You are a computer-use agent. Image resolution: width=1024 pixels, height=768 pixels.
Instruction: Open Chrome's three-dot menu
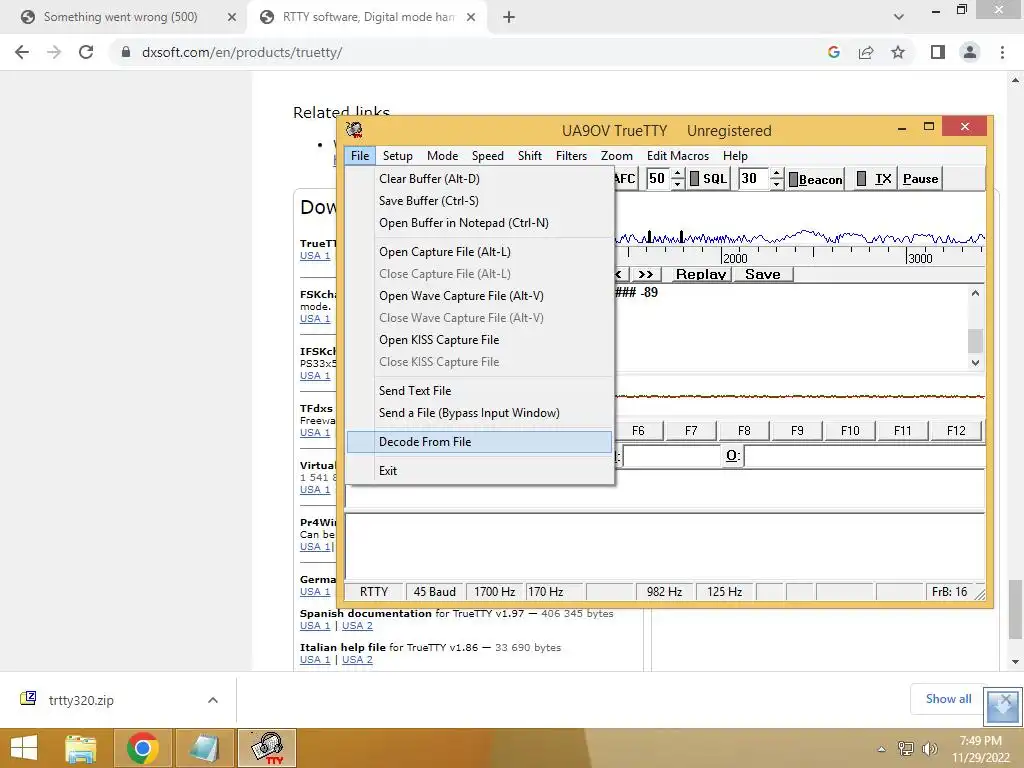point(1002,52)
